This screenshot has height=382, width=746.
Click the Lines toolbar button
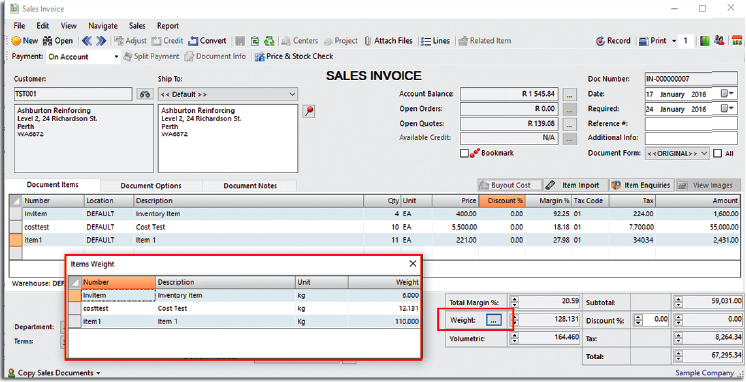pos(435,41)
